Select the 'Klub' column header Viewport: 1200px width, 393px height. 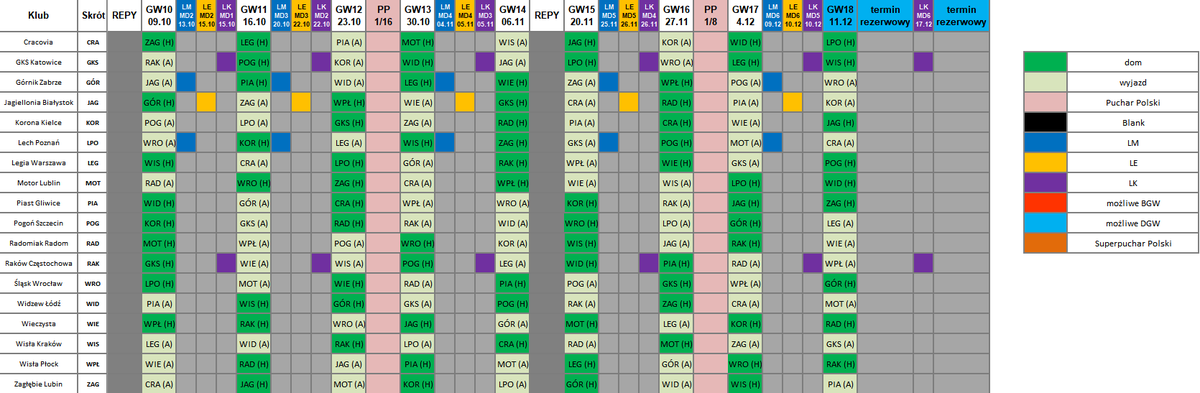pyautogui.click(x=39, y=16)
